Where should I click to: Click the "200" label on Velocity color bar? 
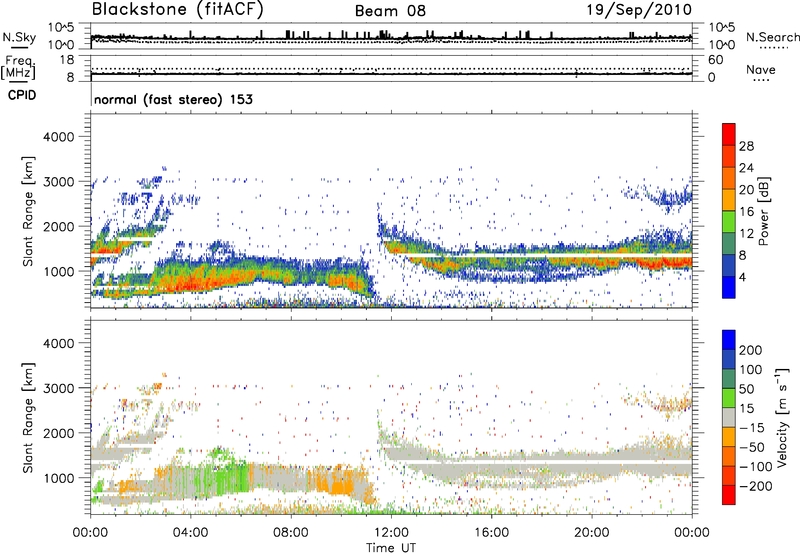751,350
